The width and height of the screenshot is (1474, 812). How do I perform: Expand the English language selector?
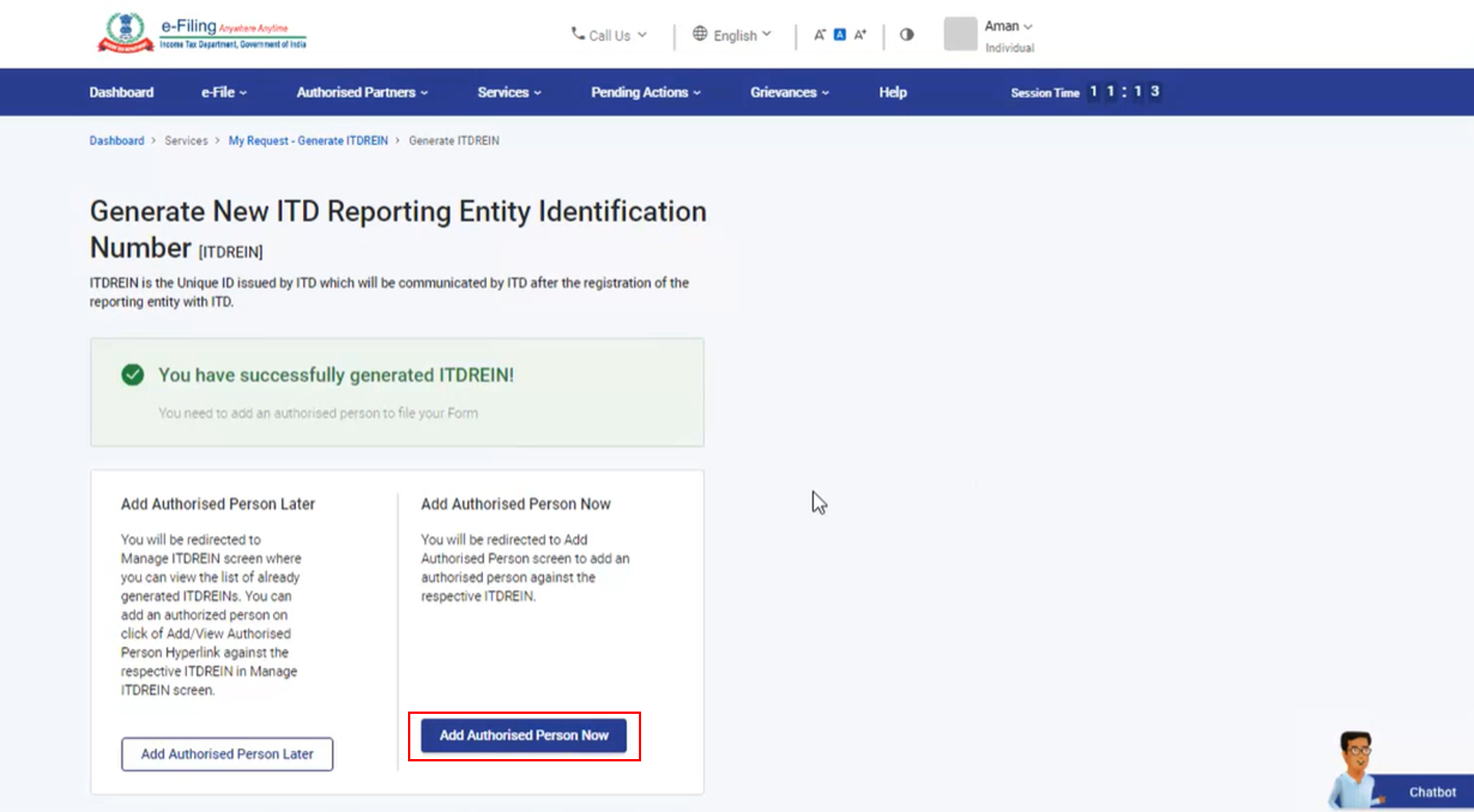pyautogui.click(x=732, y=35)
